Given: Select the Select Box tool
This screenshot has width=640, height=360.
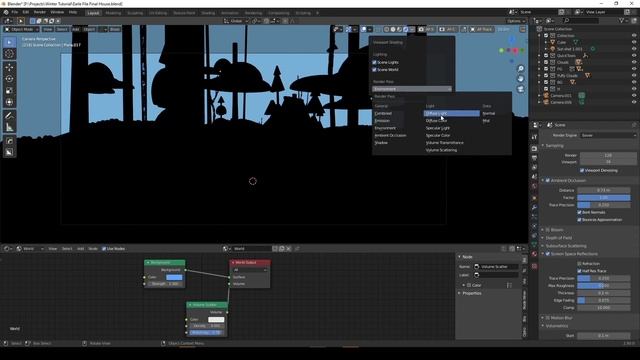Looking at the screenshot, I should click(9, 42).
